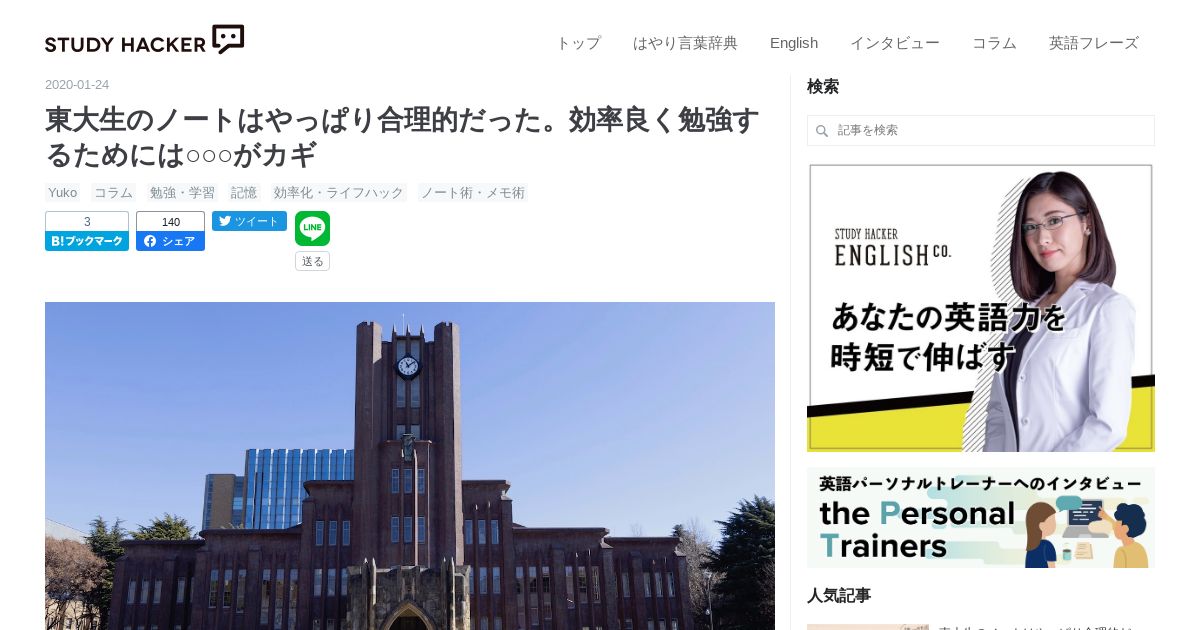
Task: Click the 人気記事 sidebar heading
Action: [839, 596]
